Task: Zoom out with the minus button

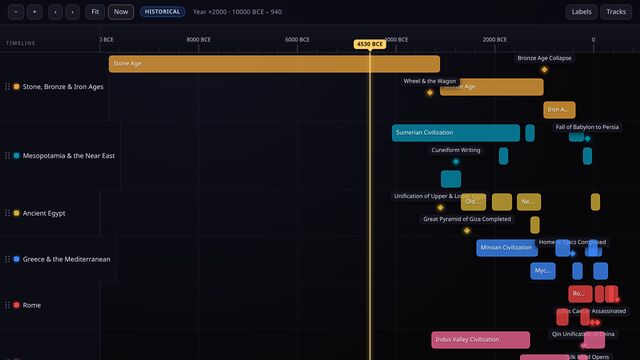Action: point(16,12)
